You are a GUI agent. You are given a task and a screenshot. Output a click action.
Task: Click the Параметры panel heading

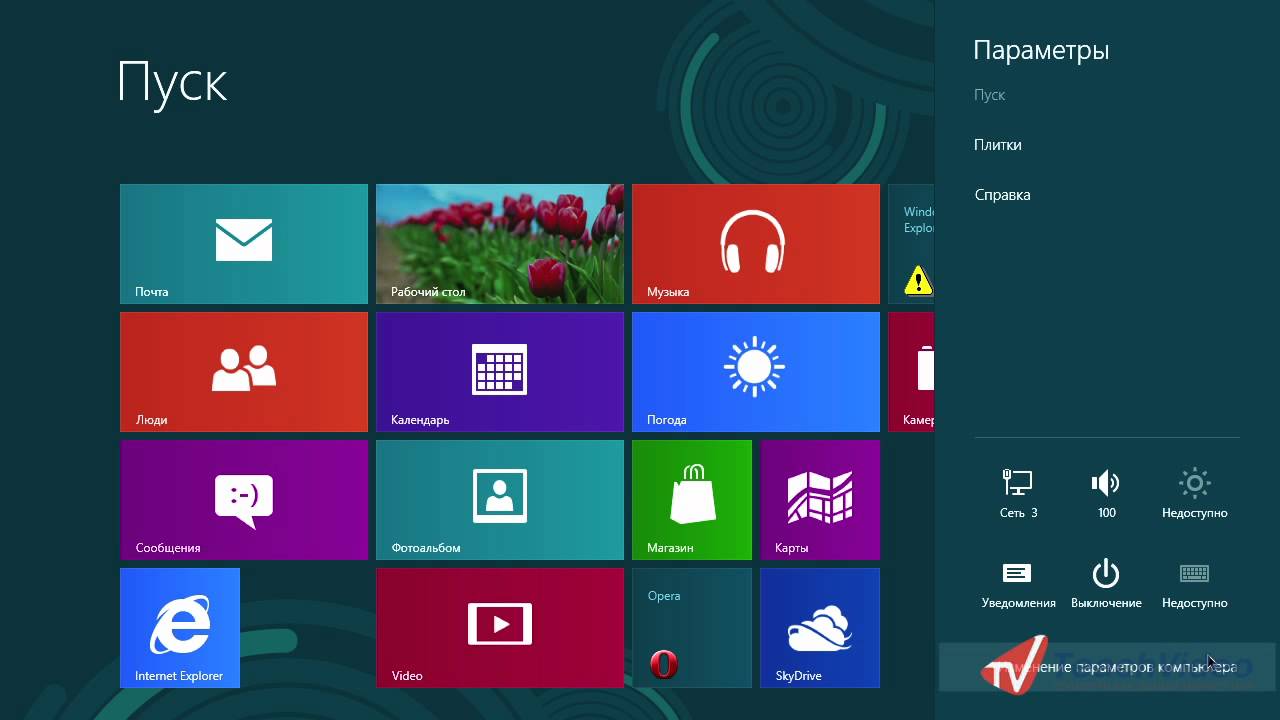pyautogui.click(x=1041, y=51)
